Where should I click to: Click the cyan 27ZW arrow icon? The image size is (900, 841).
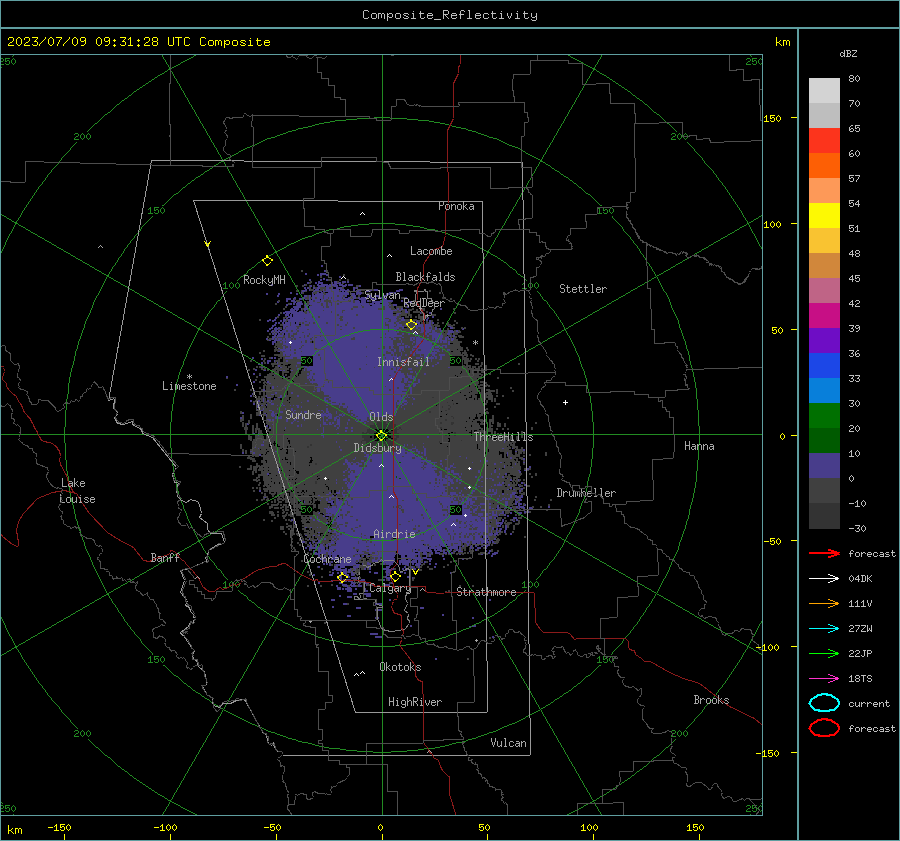click(824, 629)
